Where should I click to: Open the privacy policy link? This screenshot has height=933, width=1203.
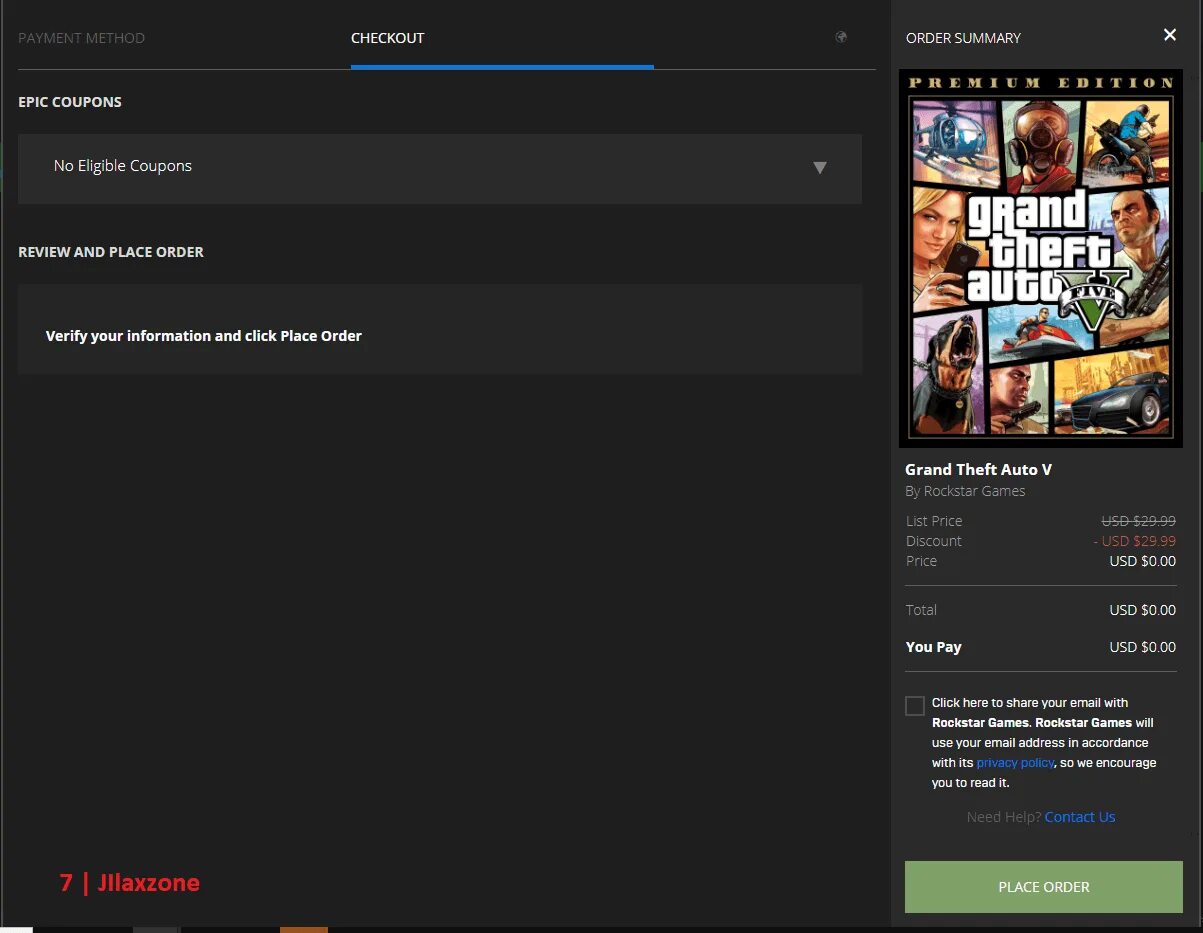(x=1015, y=763)
